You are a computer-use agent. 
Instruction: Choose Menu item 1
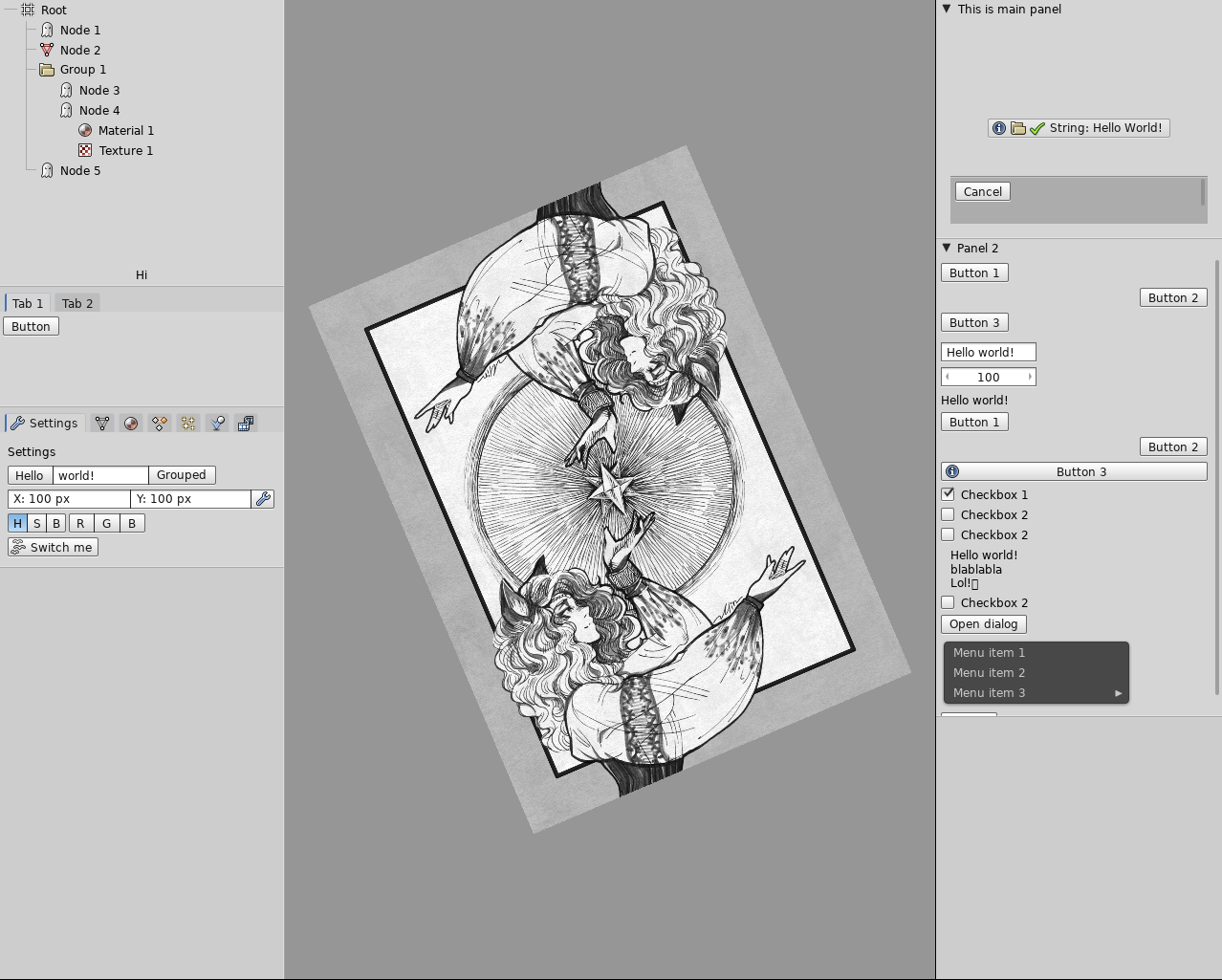[1037, 652]
